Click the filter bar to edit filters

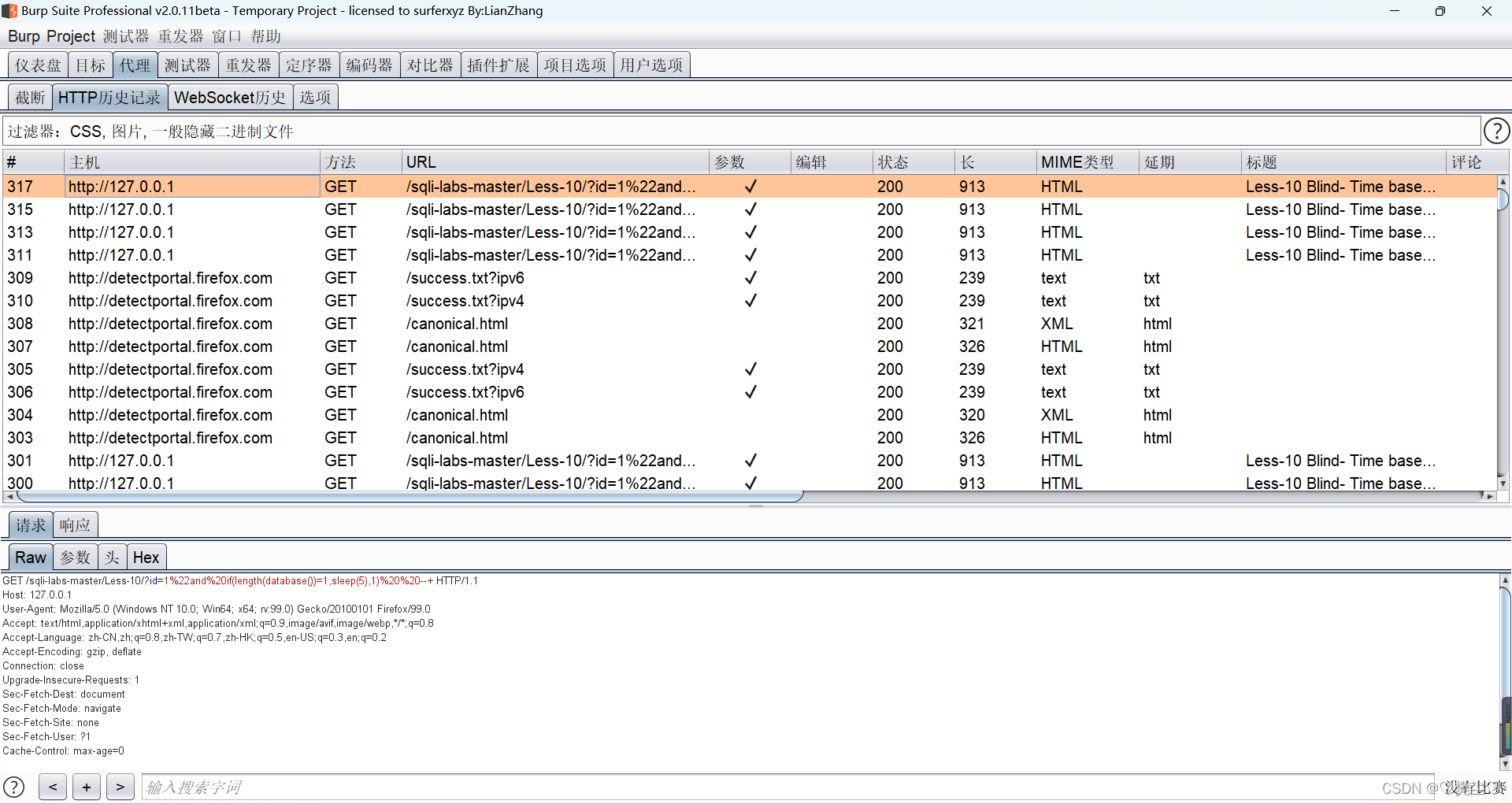742,132
